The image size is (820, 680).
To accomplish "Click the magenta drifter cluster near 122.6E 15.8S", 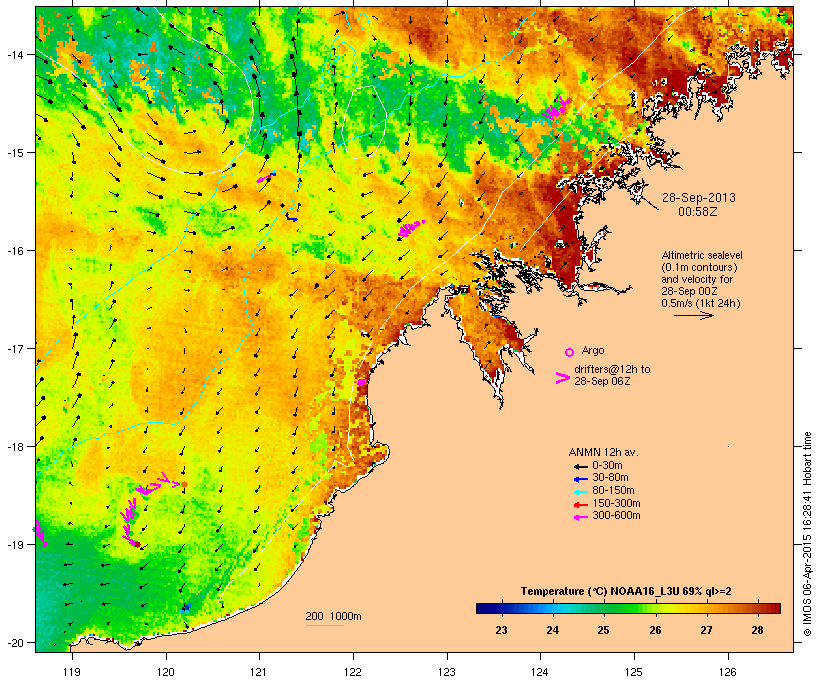I will (x=410, y=228).
